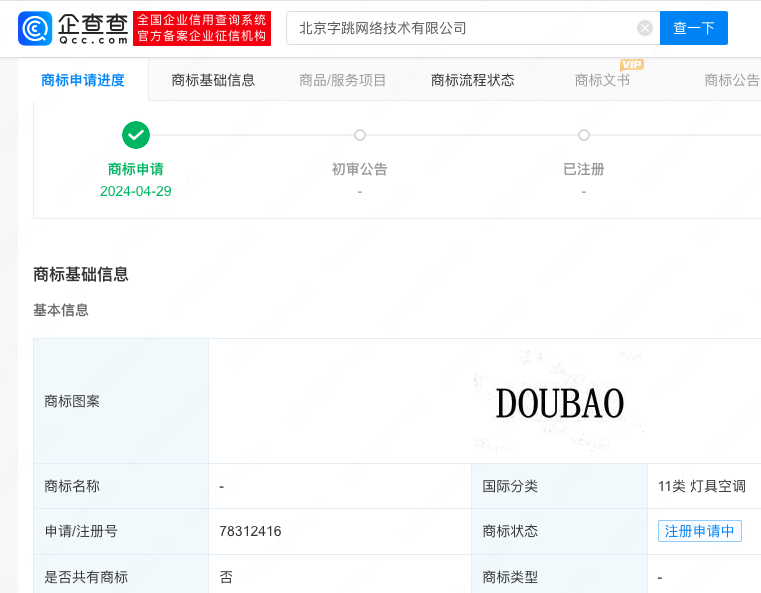Click the VIP badge on 商标文书
This screenshot has width=761, height=593.
632,65
